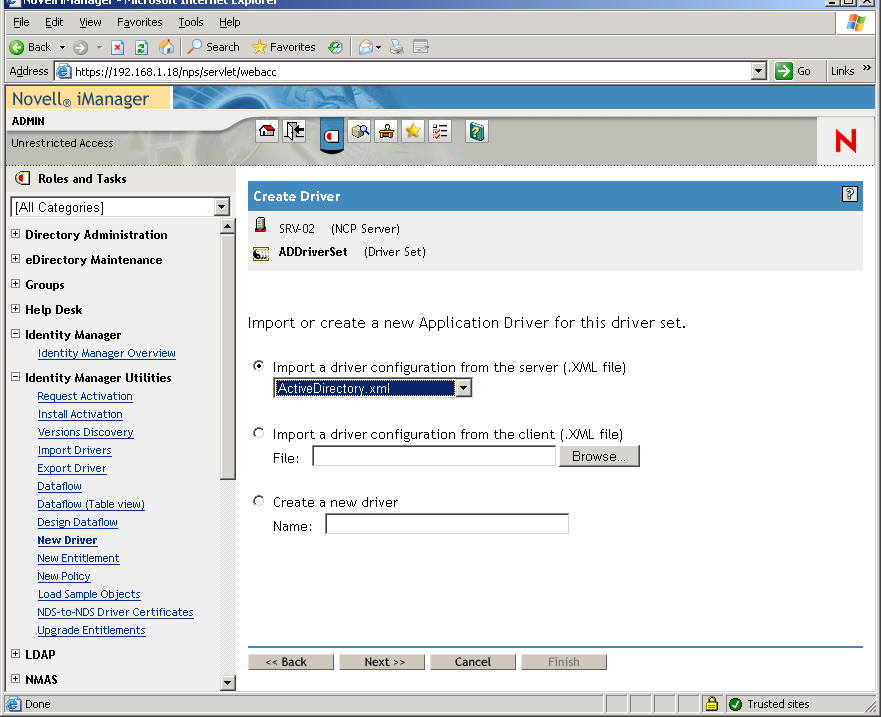Open the Favorites menu

[x=139, y=21]
